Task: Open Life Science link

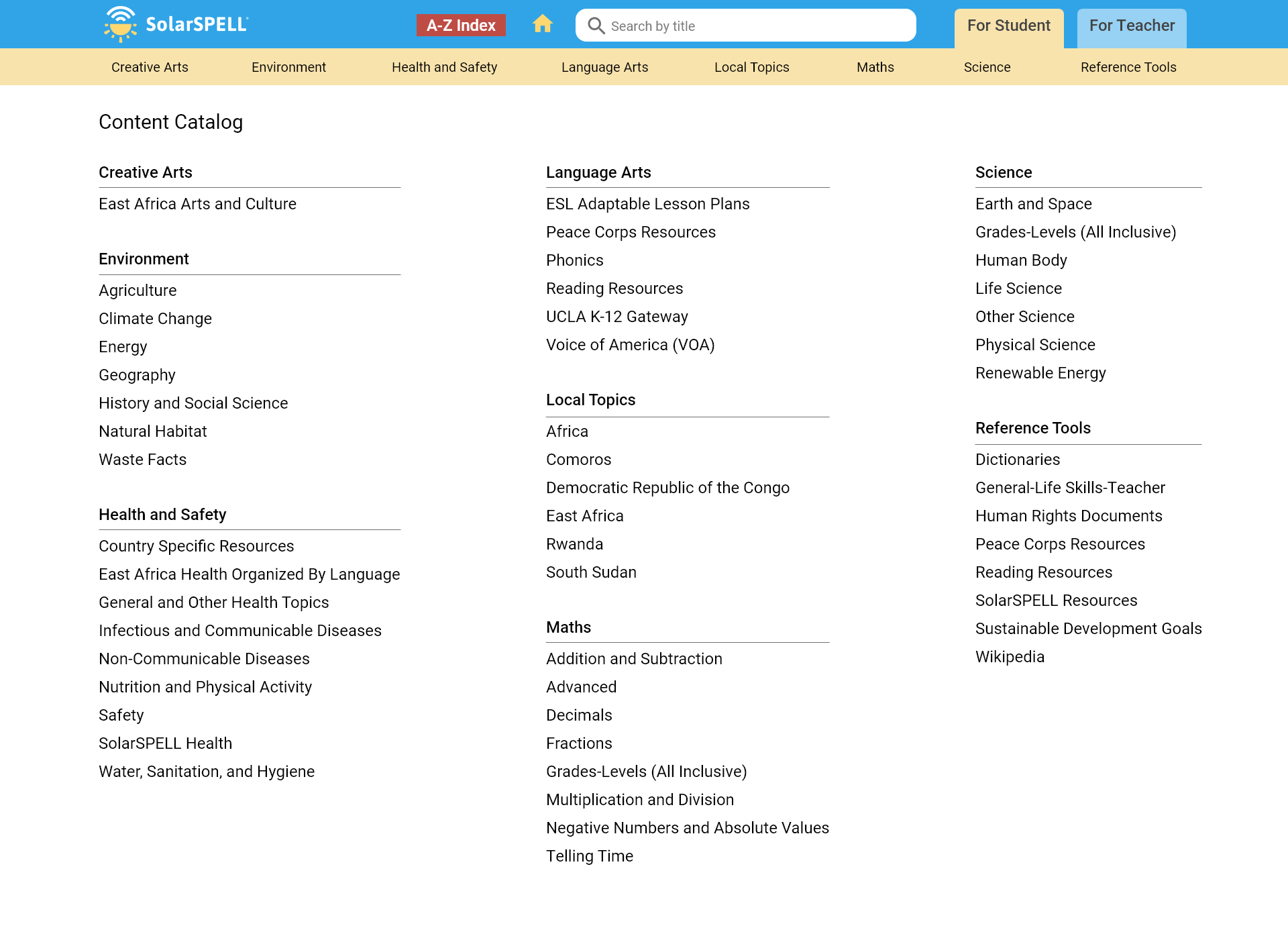Action: tap(1018, 289)
